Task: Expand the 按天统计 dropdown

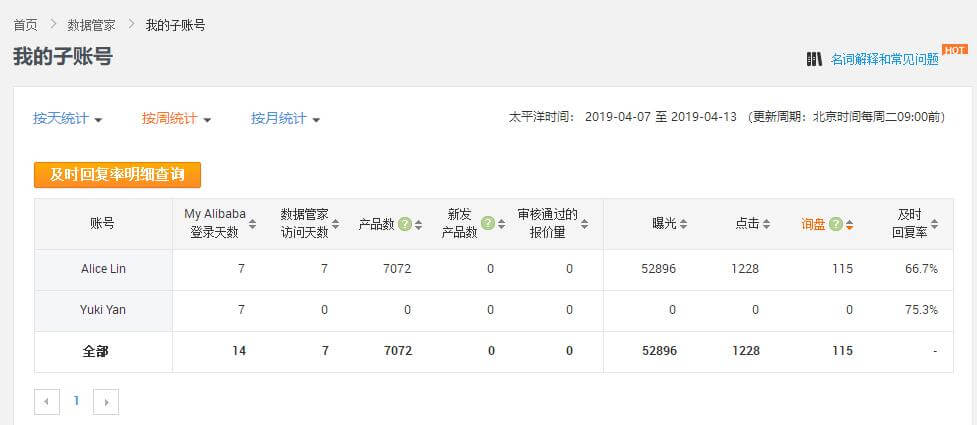Action: coord(68,119)
